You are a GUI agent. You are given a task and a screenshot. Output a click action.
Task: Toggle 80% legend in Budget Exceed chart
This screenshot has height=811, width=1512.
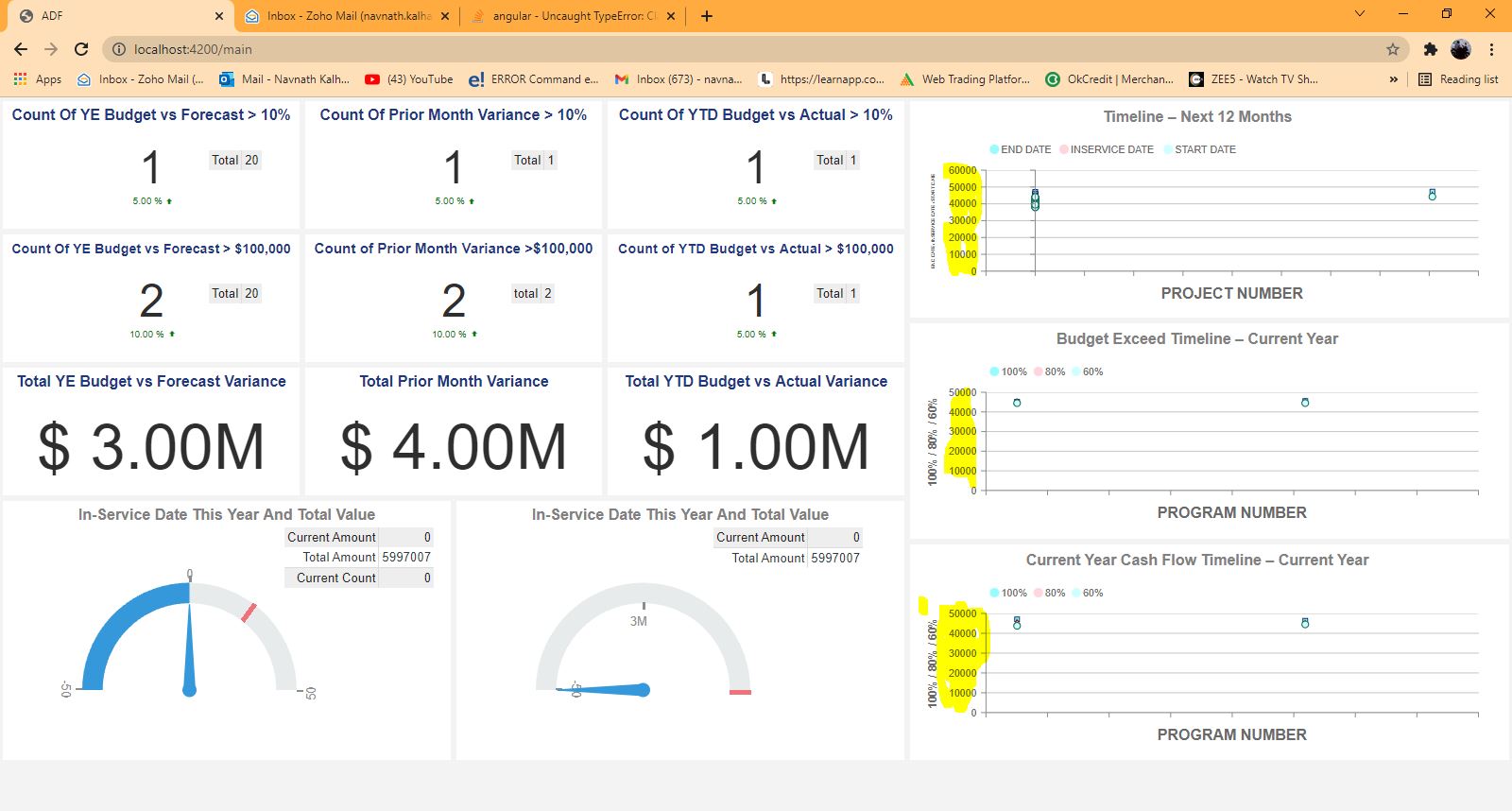coord(1049,371)
